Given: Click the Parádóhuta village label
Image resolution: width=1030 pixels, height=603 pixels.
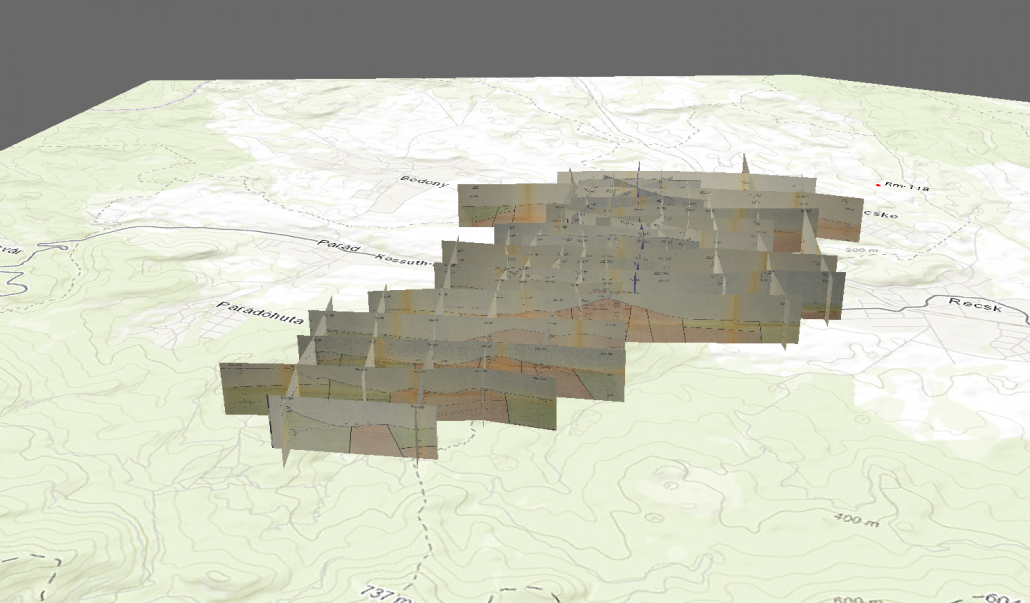Looking at the screenshot, I should click(x=259, y=310).
